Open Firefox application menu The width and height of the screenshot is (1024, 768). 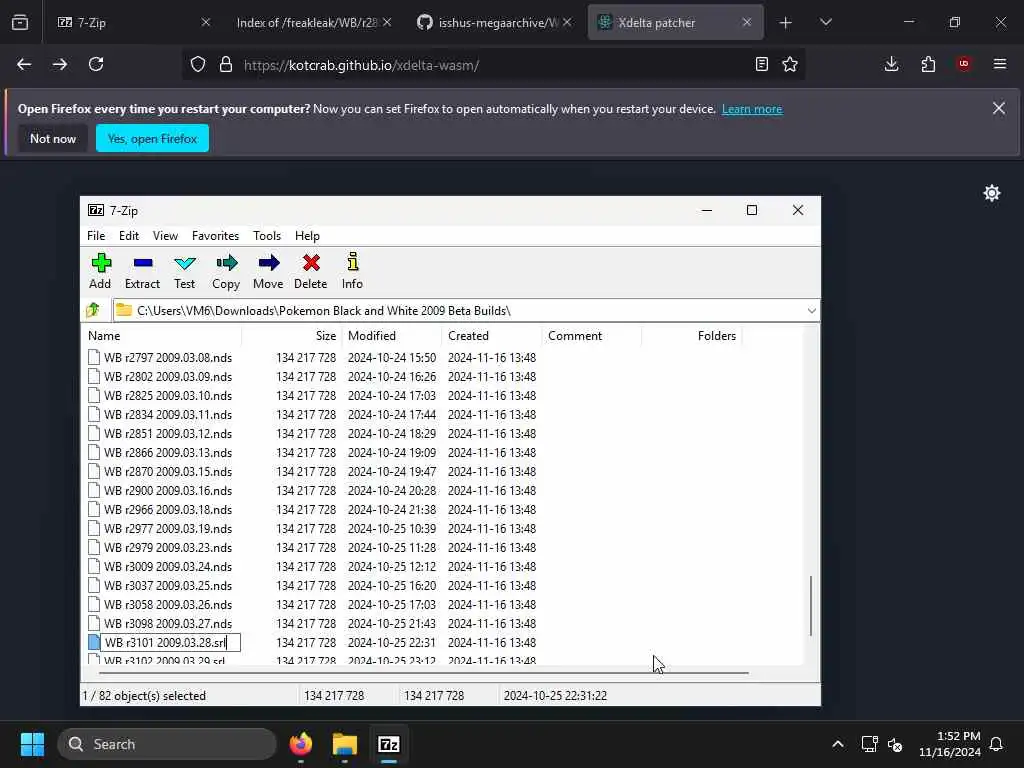[x=1000, y=64]
